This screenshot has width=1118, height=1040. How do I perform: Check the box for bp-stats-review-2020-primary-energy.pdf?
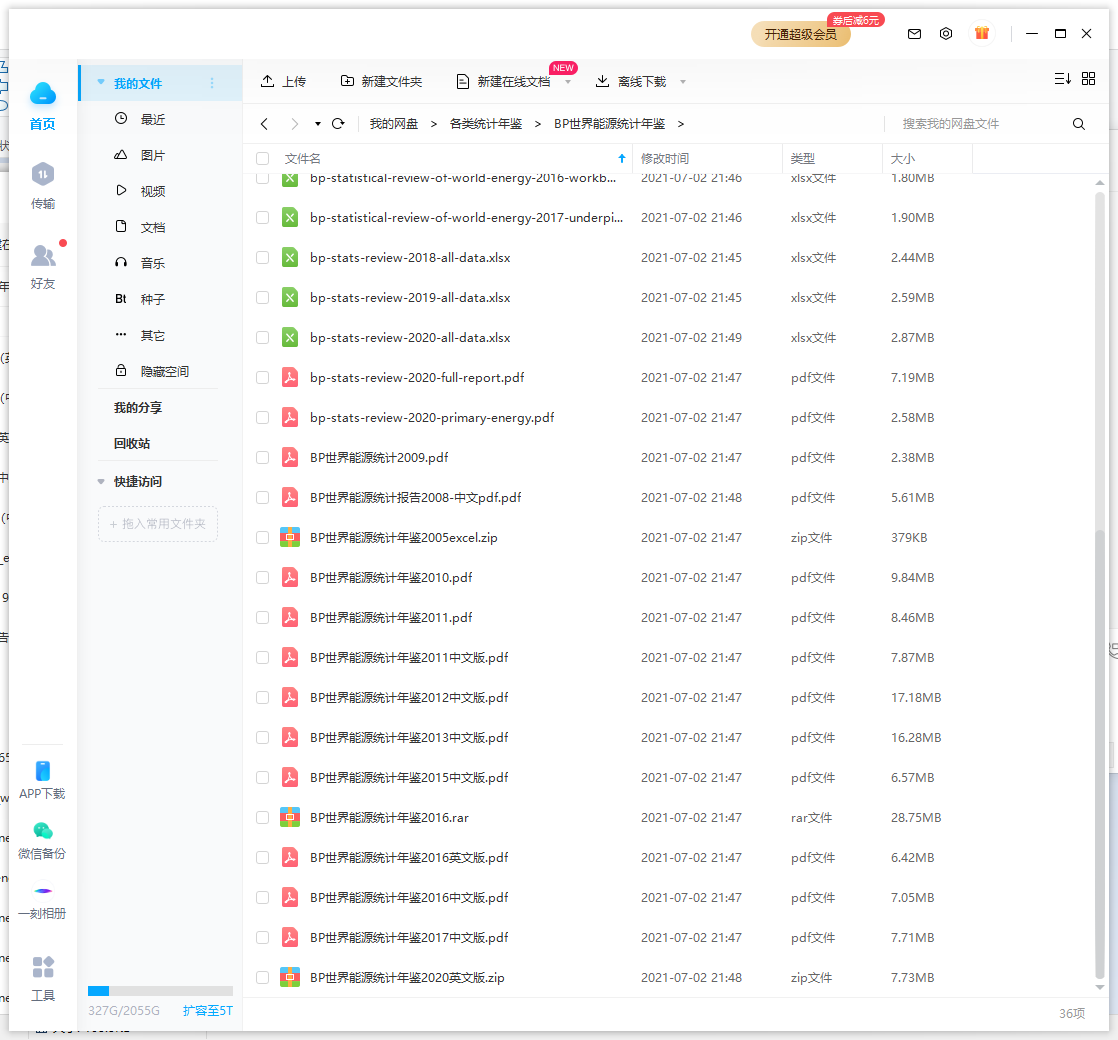click(x=262, y=417)
